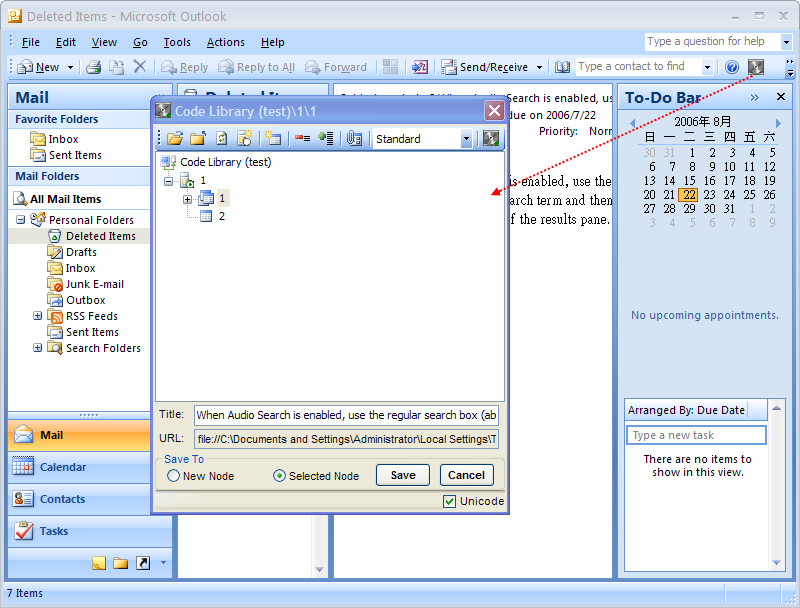Screen dimensions: 800x608
Task: Click the open folder icon in Code Library toolbar
Action: (x=175, y=138)
